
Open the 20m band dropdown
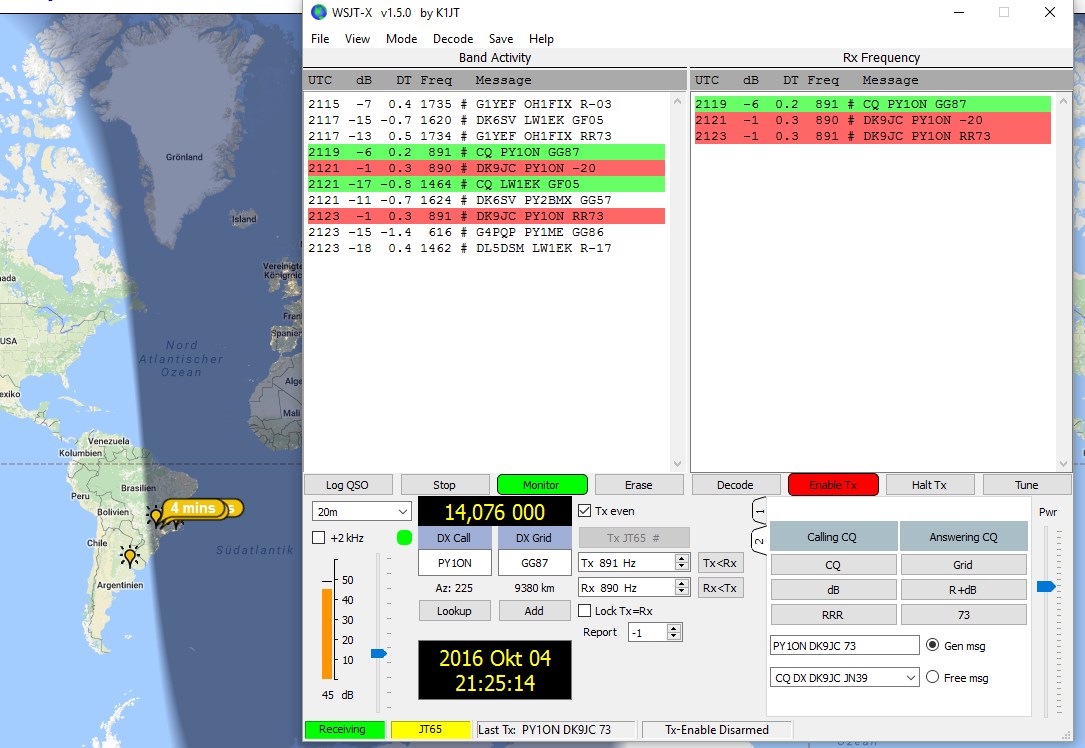[361, 511]
